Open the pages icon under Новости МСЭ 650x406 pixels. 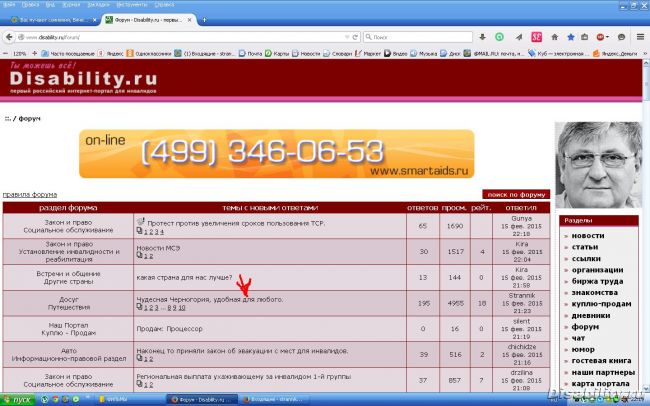[x=139, y=255]
